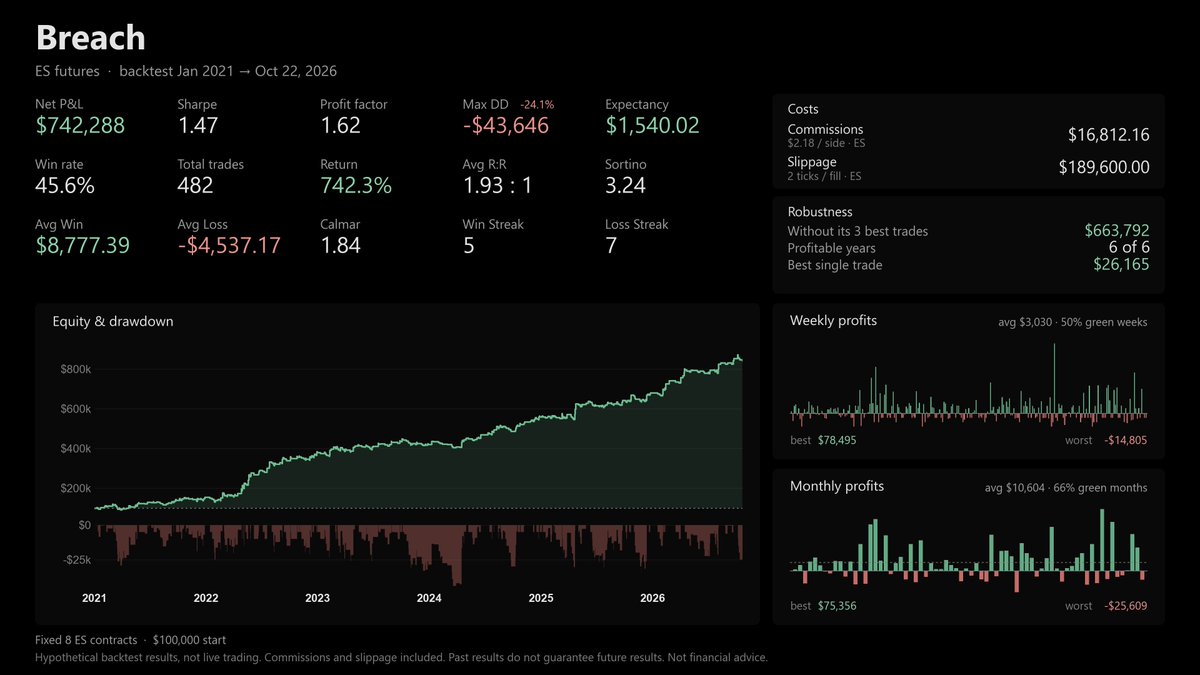This screenshot has width=1200, height=675.
Task: Click the Win rate value 45.6%
Action: [65, 185]
